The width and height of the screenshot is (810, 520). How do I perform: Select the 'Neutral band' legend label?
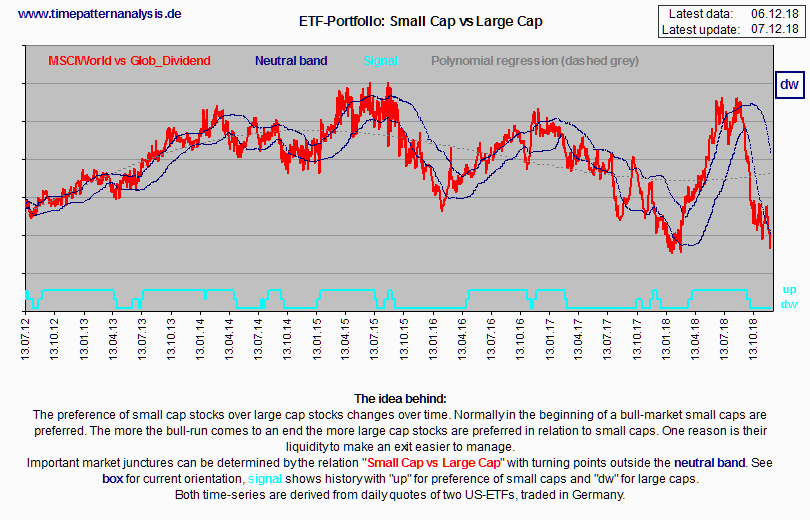tap(291, 61)
